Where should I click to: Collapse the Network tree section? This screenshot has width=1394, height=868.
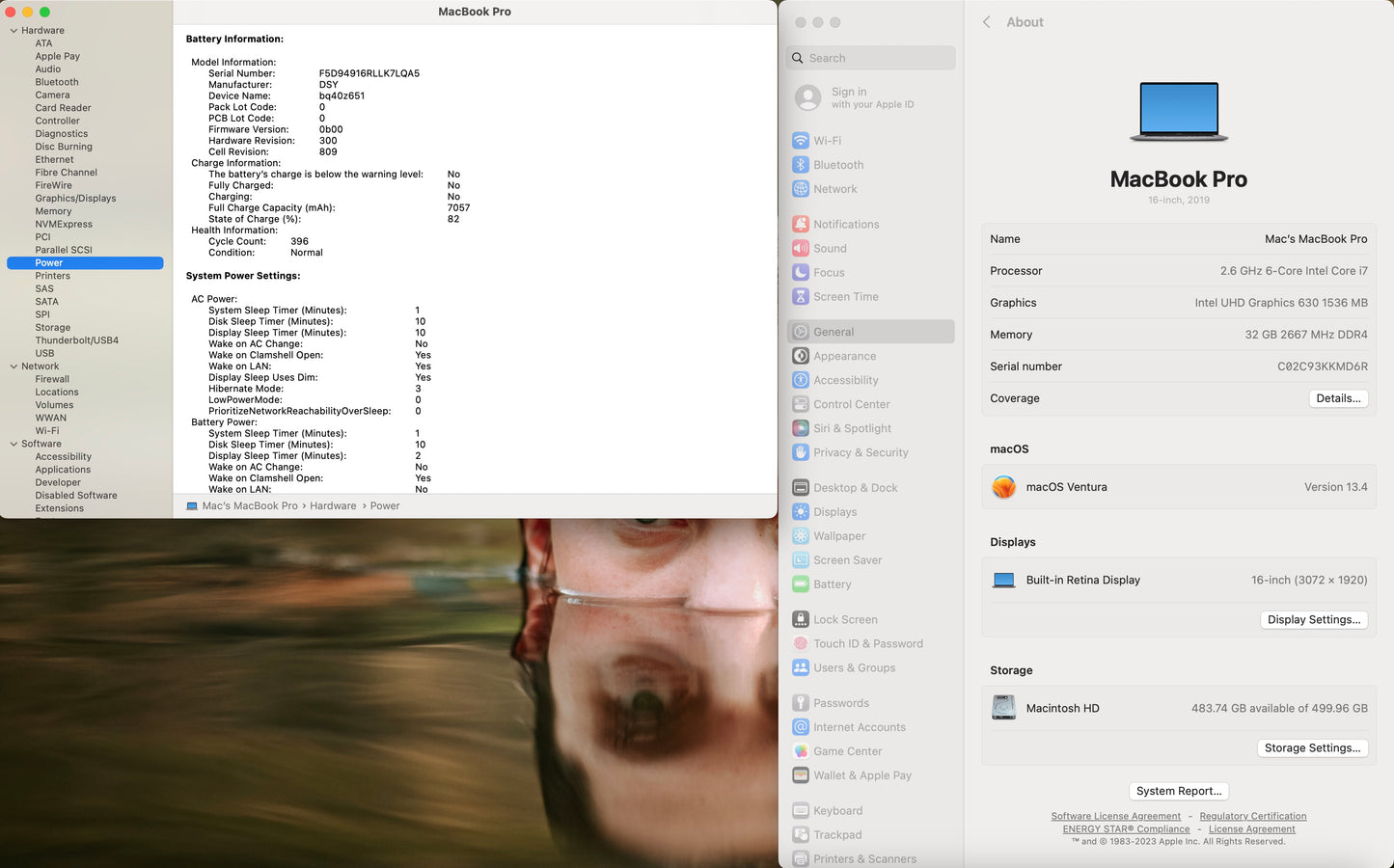pos(14,366)
